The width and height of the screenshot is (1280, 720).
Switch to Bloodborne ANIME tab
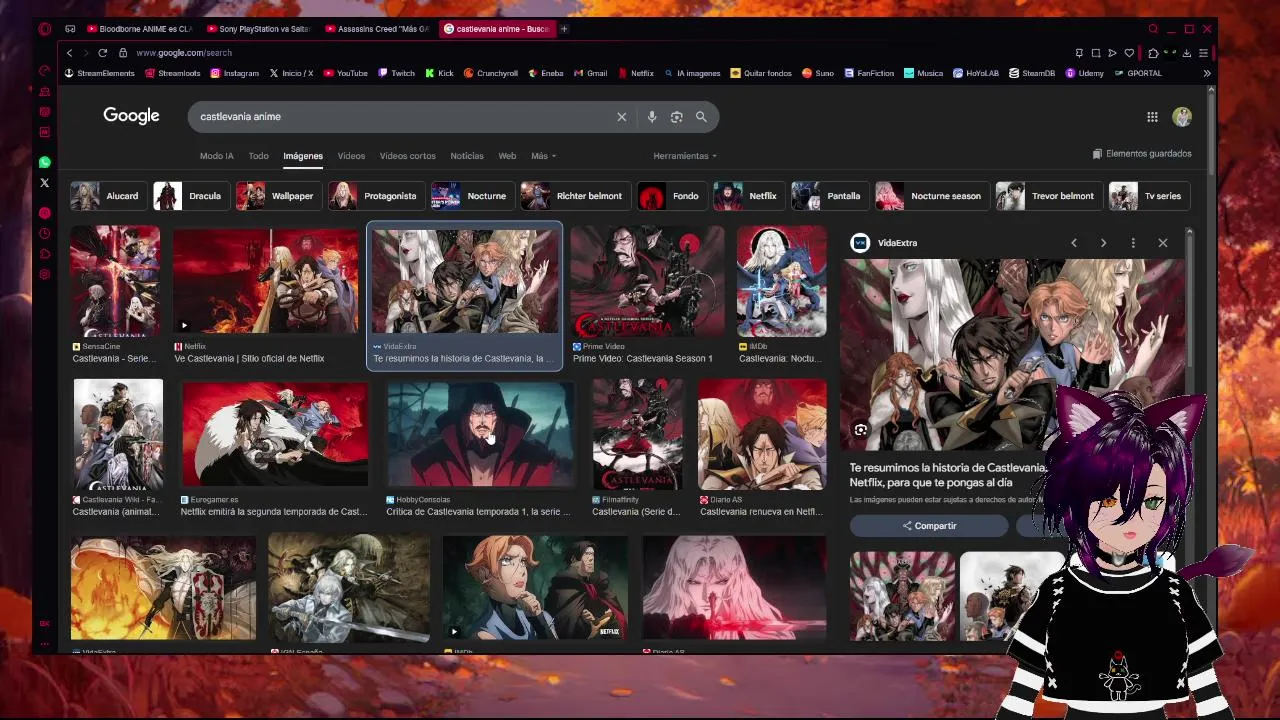139,29
